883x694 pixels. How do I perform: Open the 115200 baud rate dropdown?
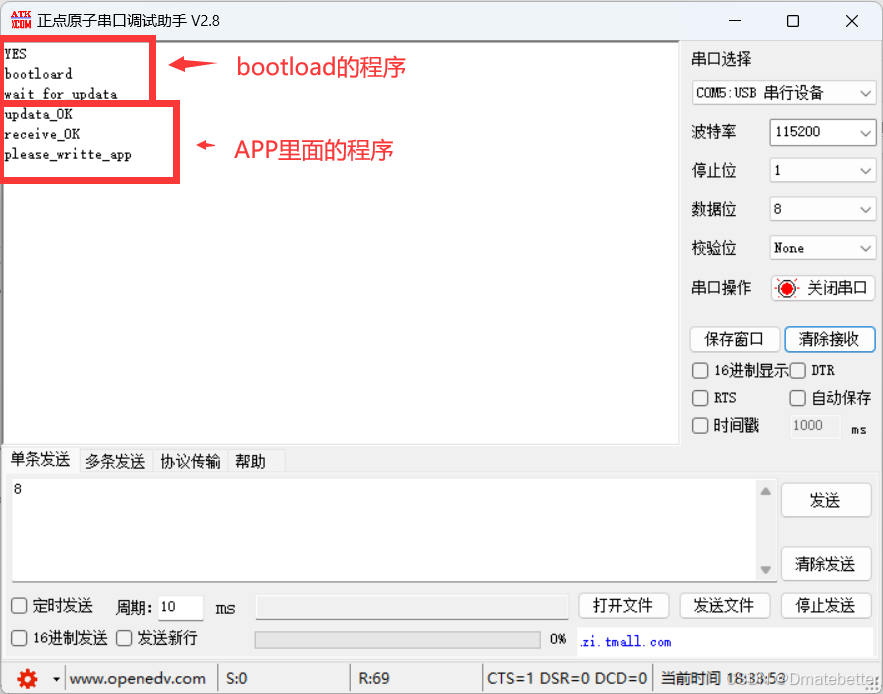(822, 132)
